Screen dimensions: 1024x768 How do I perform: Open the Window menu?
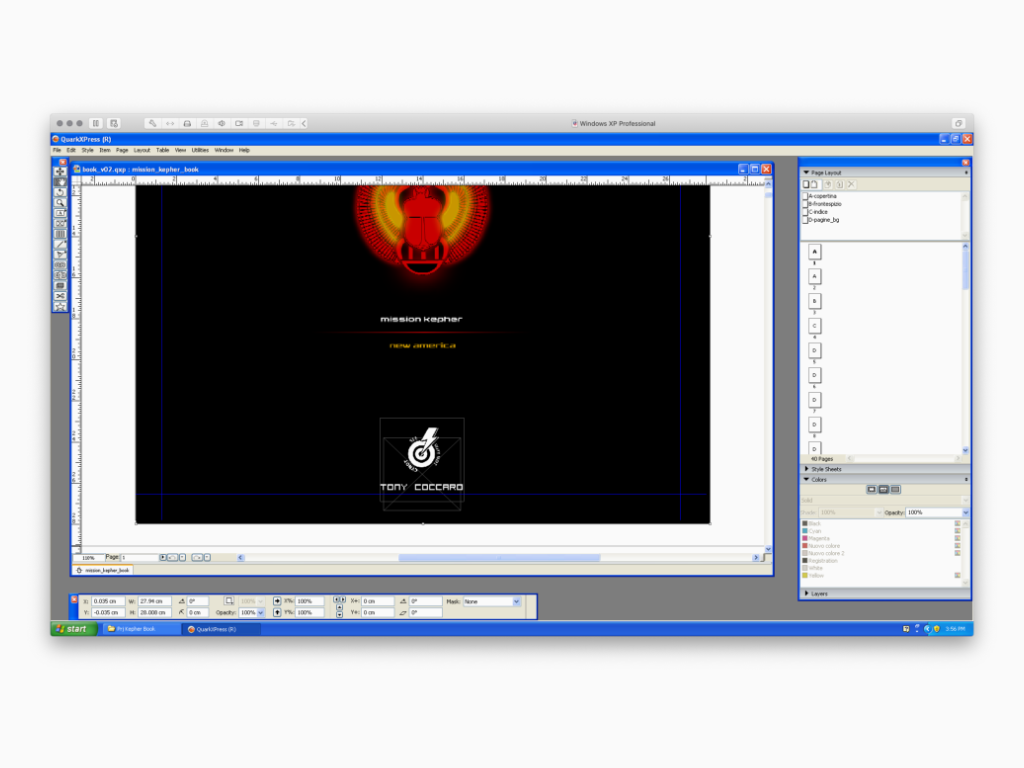point(224,150)
